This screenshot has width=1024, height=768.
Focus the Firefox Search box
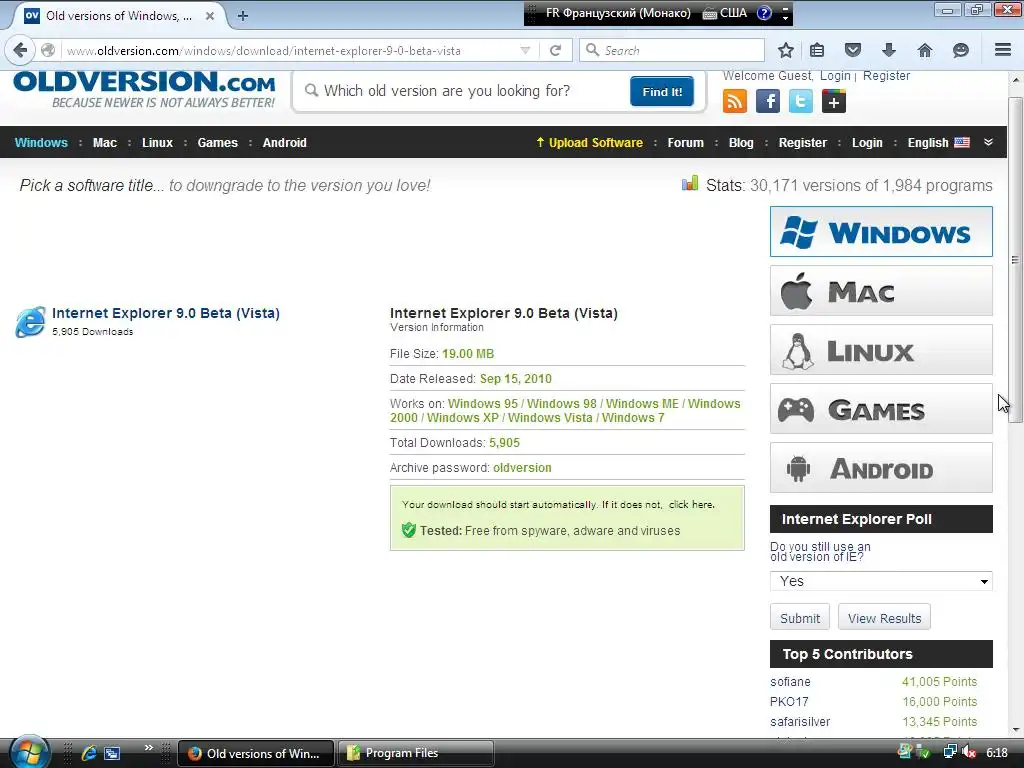click(x=671, y=50)
